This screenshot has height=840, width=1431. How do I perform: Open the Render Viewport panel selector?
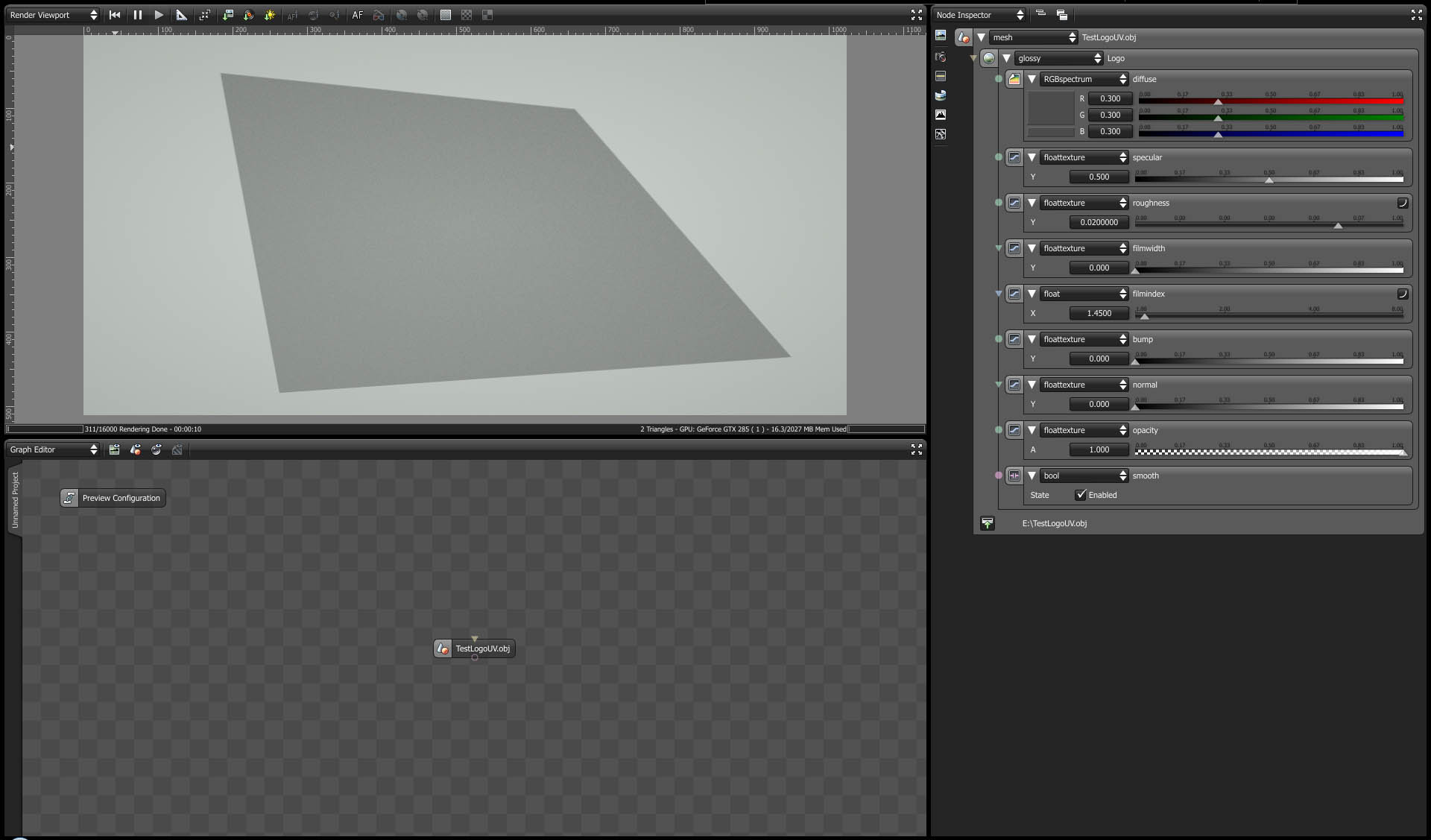coord(53,15)
